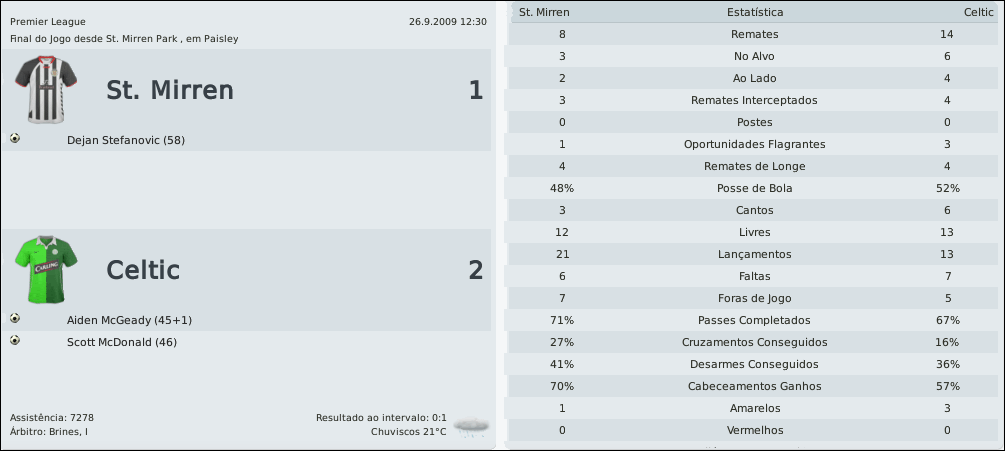Open the large St. Mirren team name
The image size is (1005, 451).
170,91
